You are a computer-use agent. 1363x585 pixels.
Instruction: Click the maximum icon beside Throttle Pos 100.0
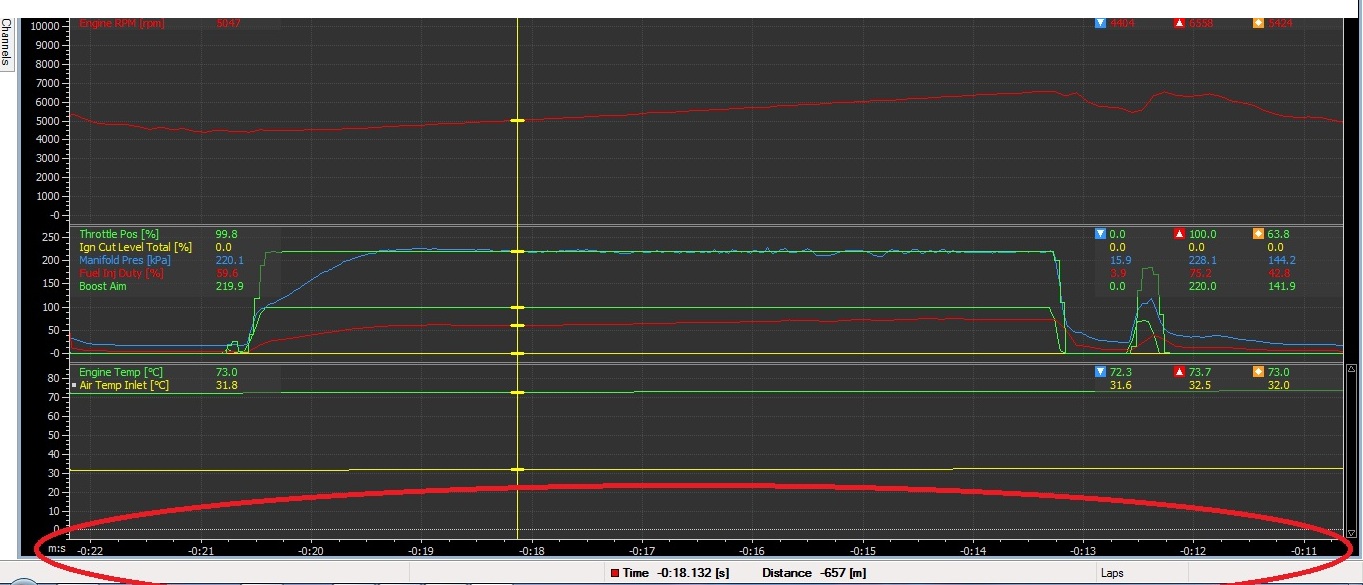(1180, 234)
